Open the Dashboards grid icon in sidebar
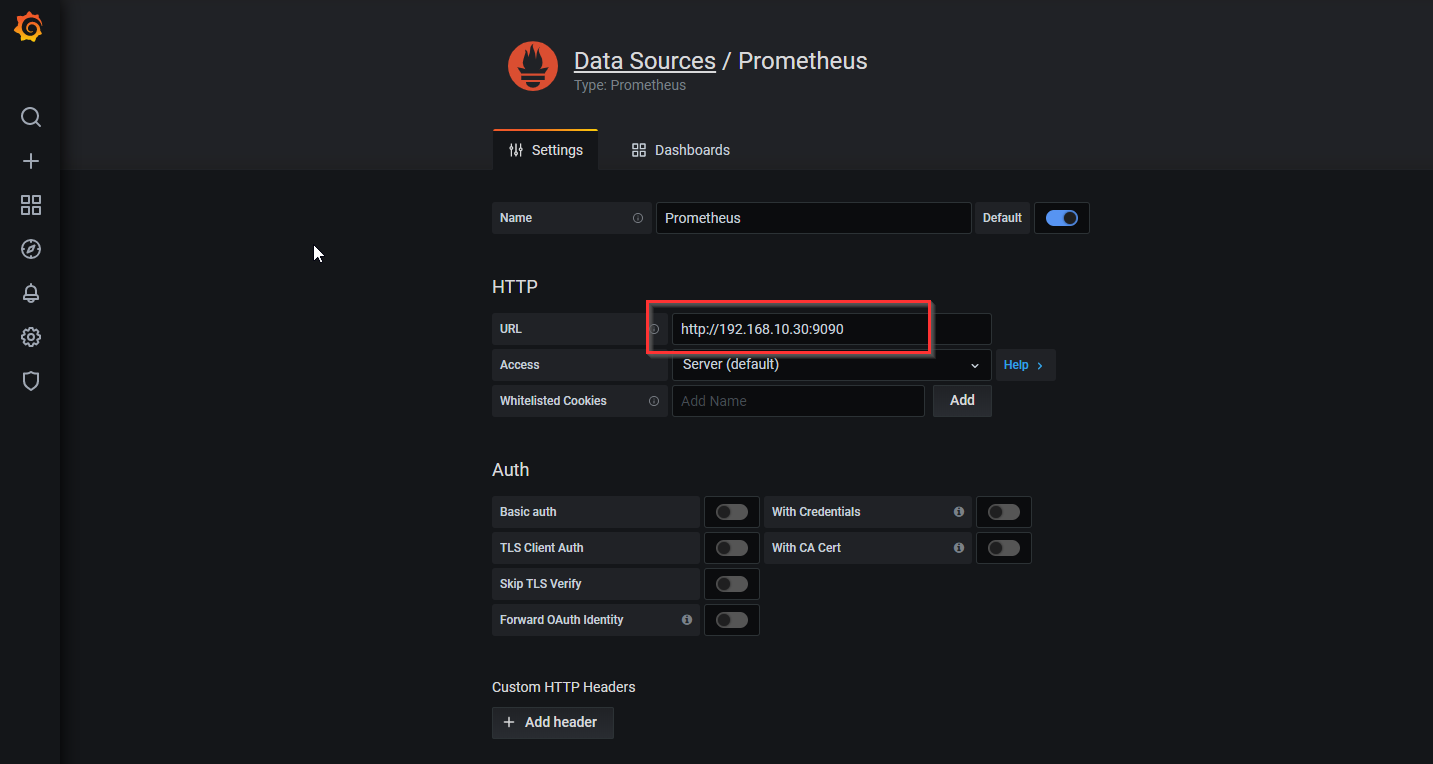The image size is (1433, 764). tap(31, 205)
